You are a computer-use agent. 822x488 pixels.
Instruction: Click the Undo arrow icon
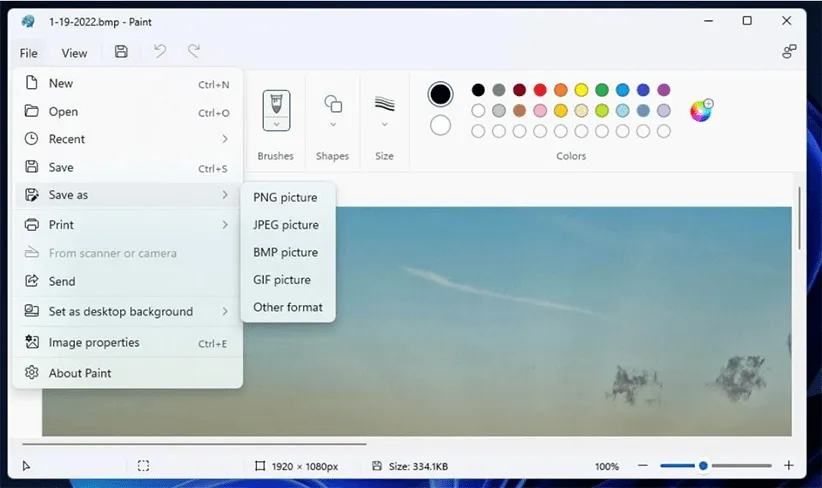coord(159,52)
